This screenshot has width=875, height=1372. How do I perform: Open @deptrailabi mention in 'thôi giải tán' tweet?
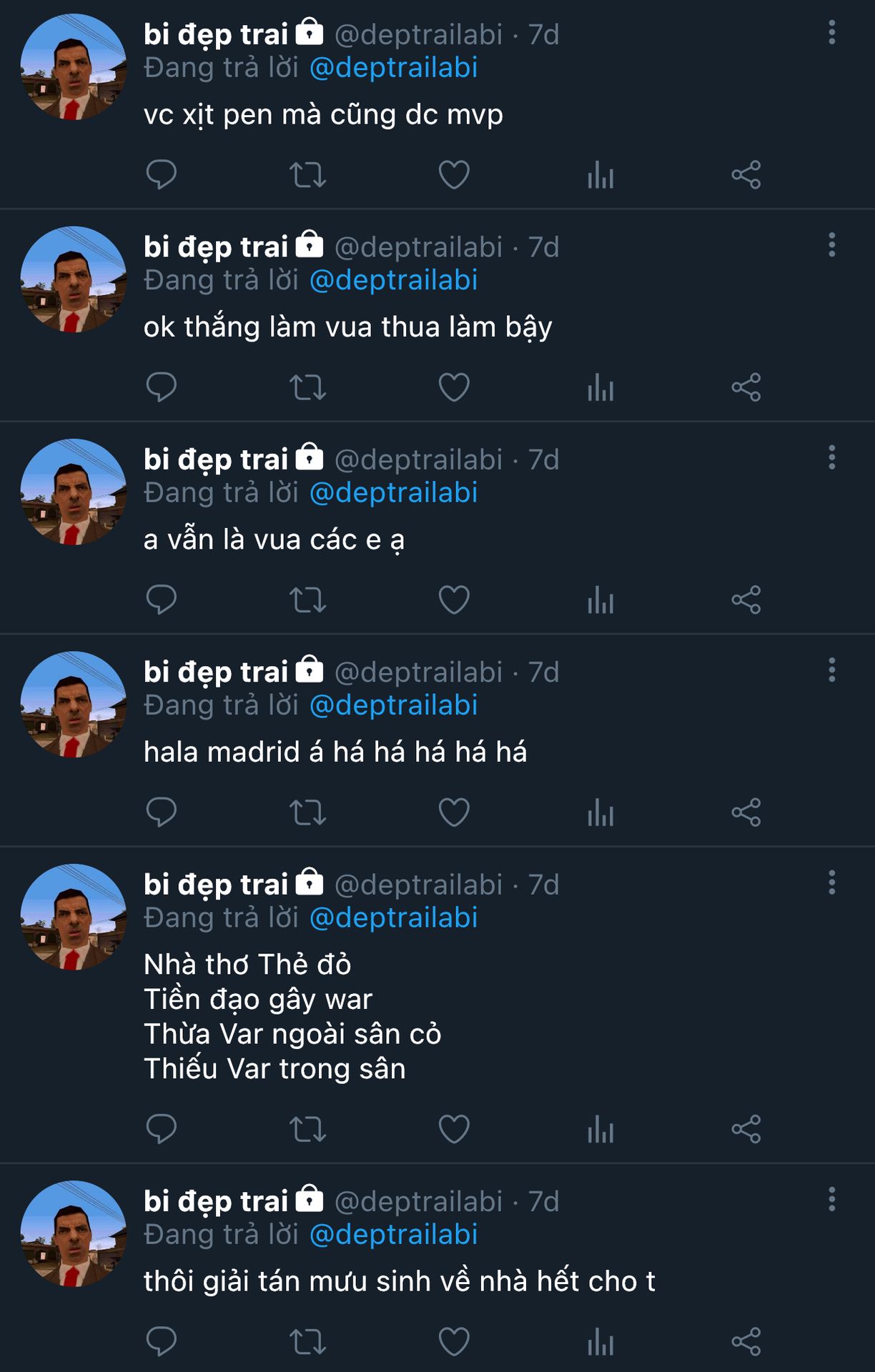[x=393, y=1235]
